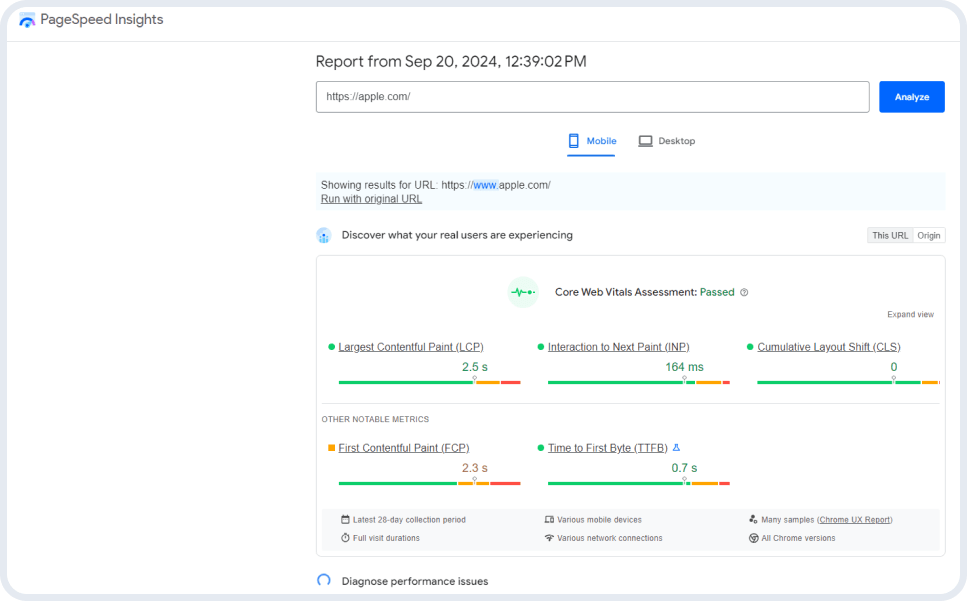Click the real users experience icon
Viewport: 967px width, 601px height.
[324, 235]
